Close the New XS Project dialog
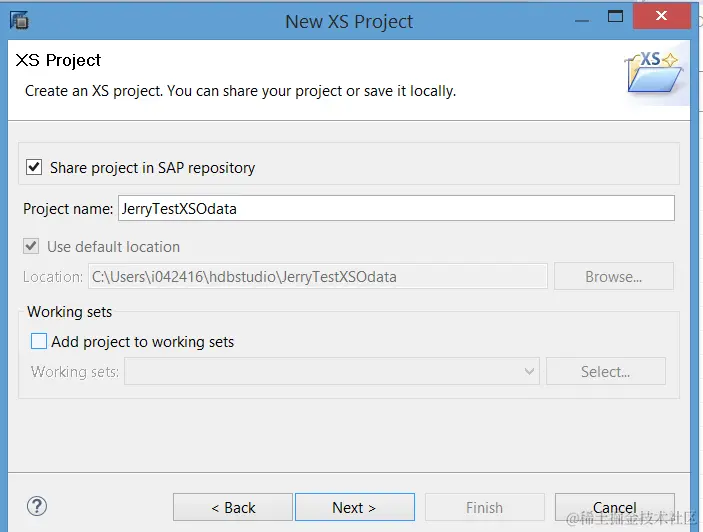 tap(662, 16)
